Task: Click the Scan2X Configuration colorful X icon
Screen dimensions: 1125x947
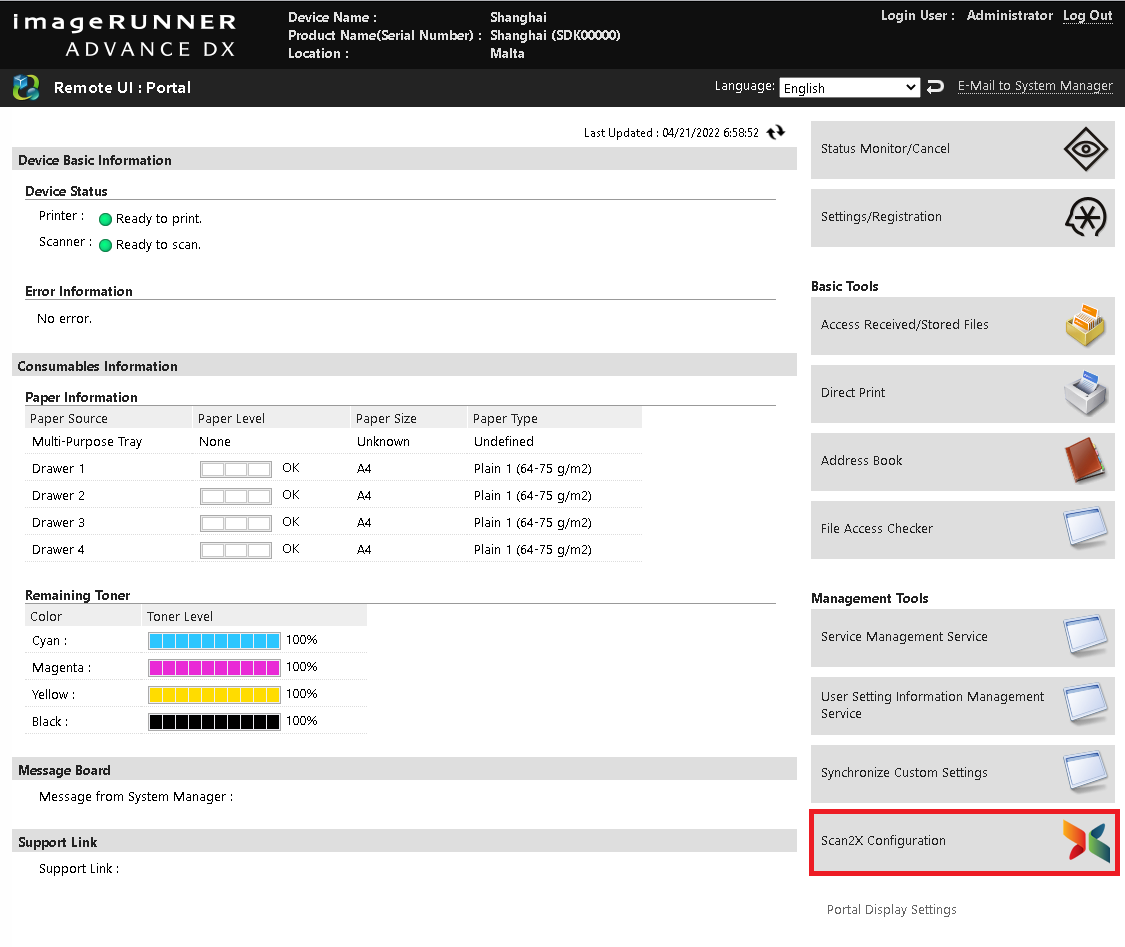Action: (1086, 842)
